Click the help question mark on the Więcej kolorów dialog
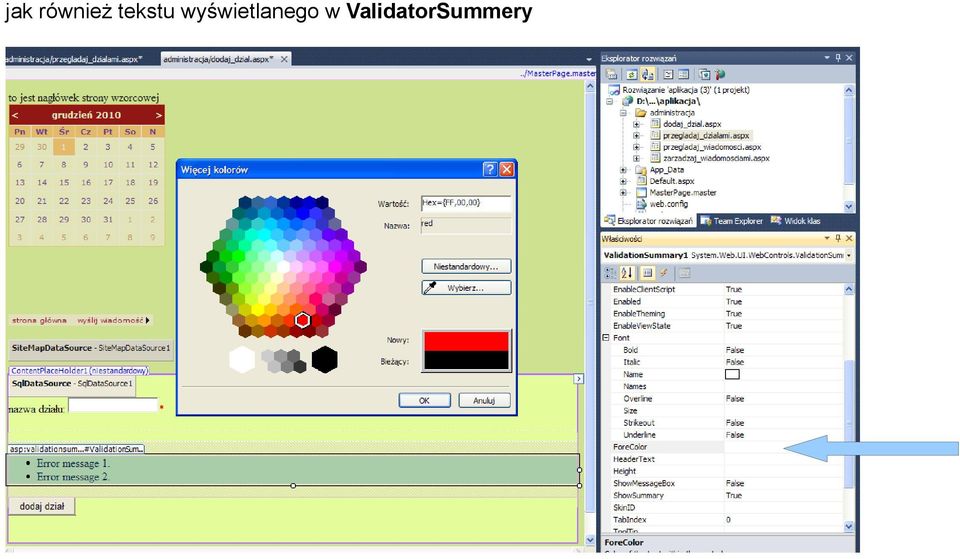The width and height of the screenshot is (960, 559). 490,170
